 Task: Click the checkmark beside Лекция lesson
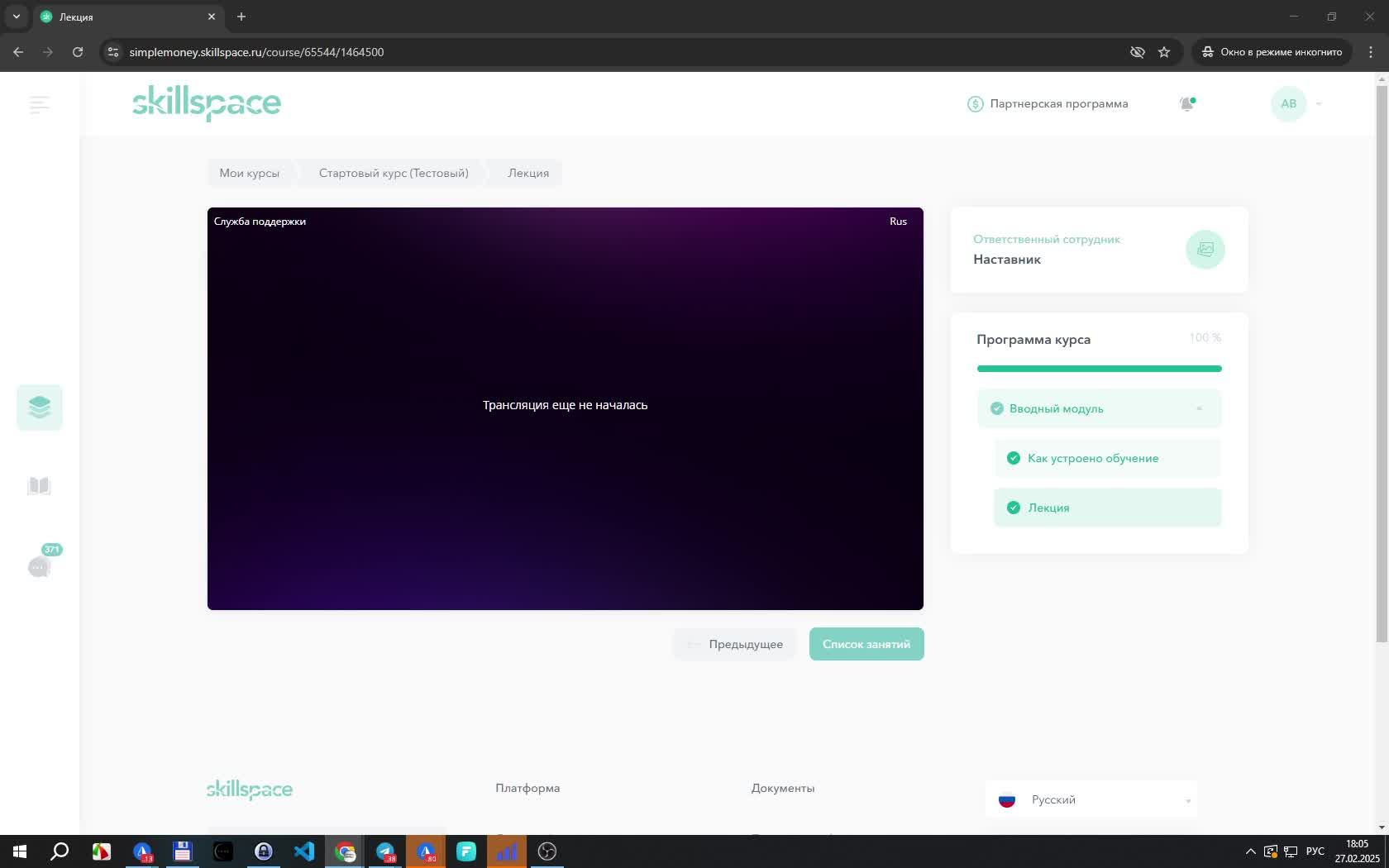[1014, 508]
